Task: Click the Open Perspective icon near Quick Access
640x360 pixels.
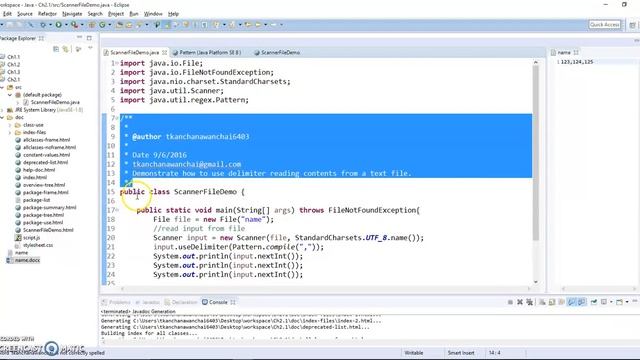Action: (632, 25)
